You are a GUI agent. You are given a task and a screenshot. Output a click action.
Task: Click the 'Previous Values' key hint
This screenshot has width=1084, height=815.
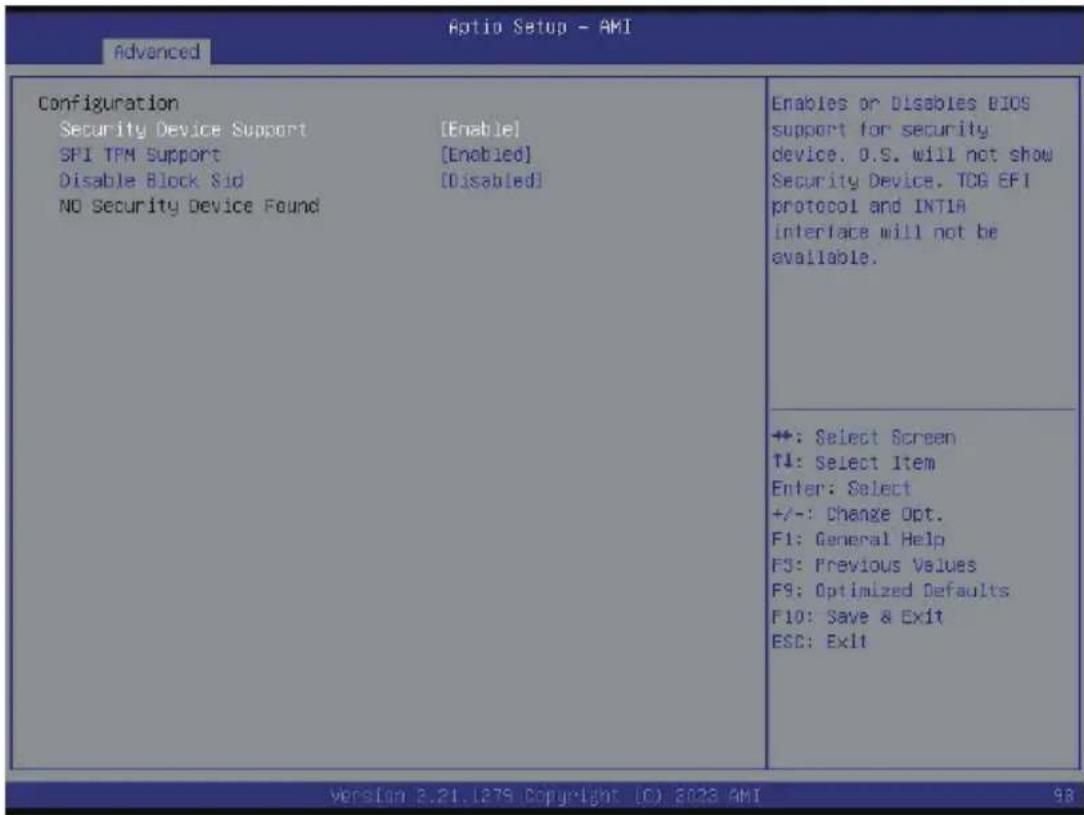874,565
